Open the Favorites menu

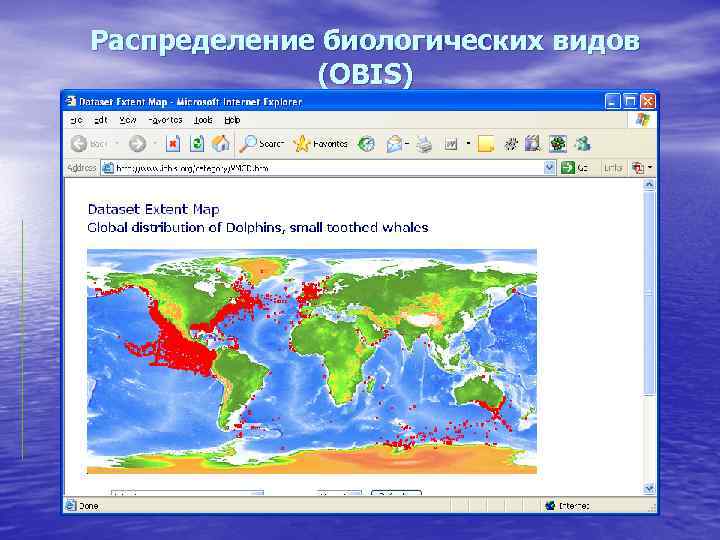click(x=165, y=120)
